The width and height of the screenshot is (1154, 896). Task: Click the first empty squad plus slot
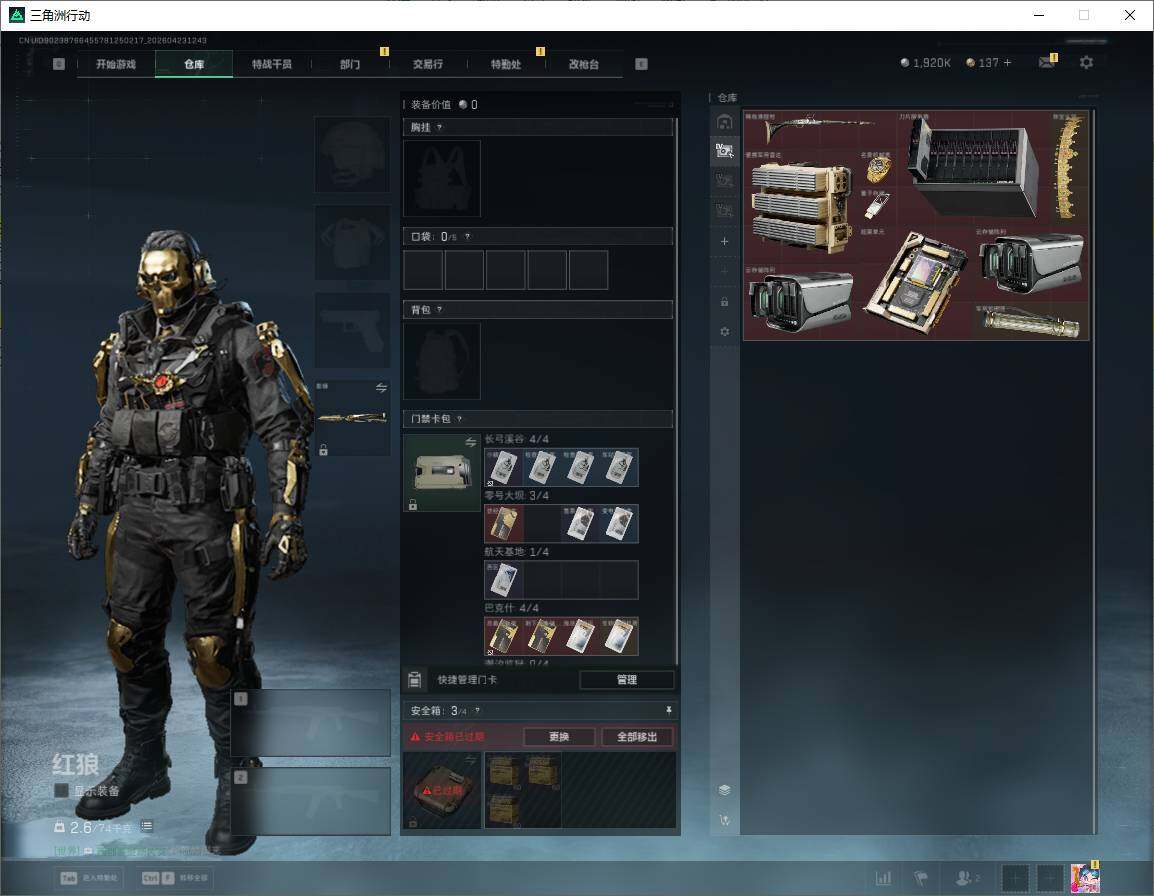pos(1016,878)
